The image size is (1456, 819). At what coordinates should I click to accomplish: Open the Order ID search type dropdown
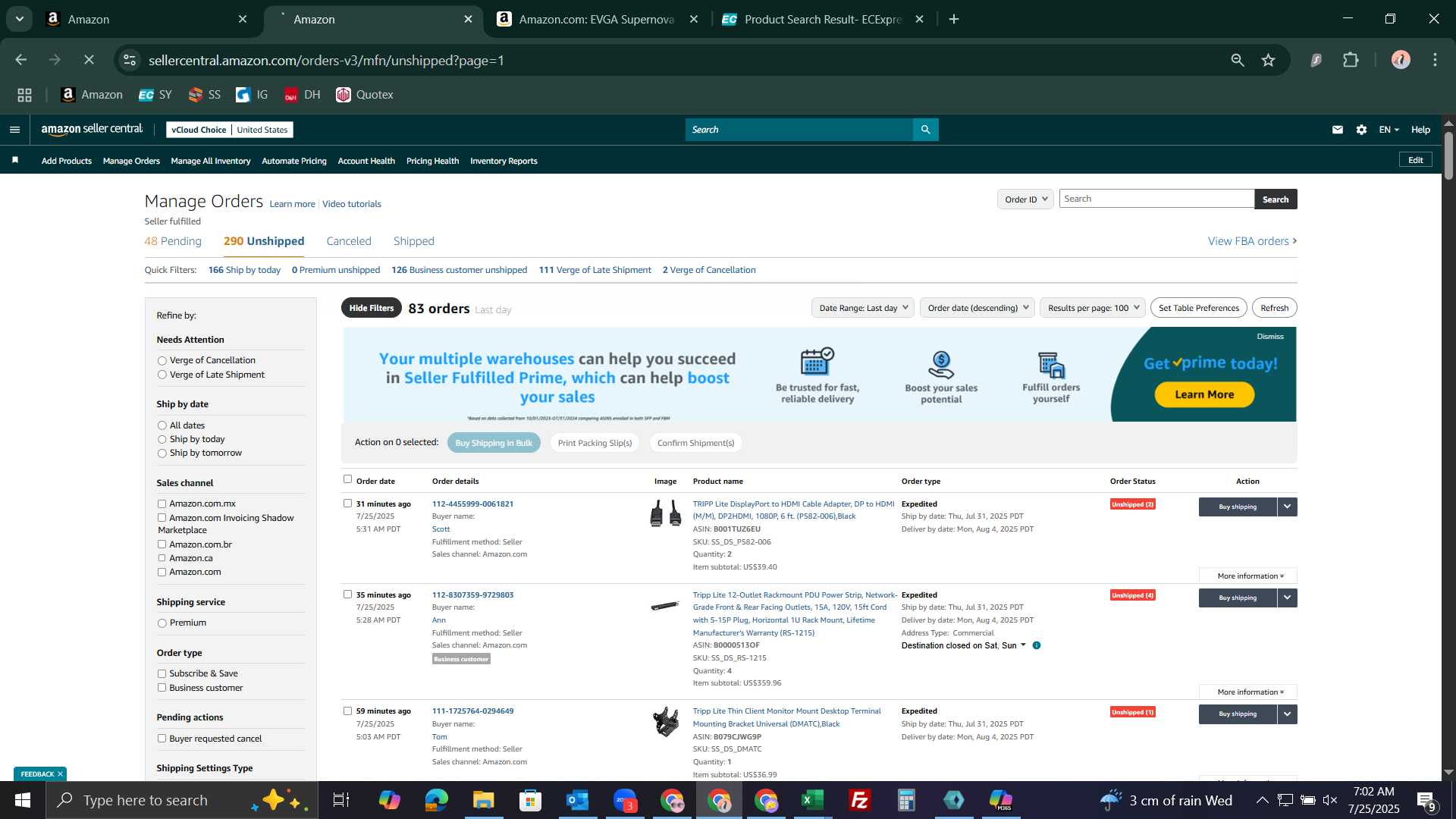click(1025, 199)
